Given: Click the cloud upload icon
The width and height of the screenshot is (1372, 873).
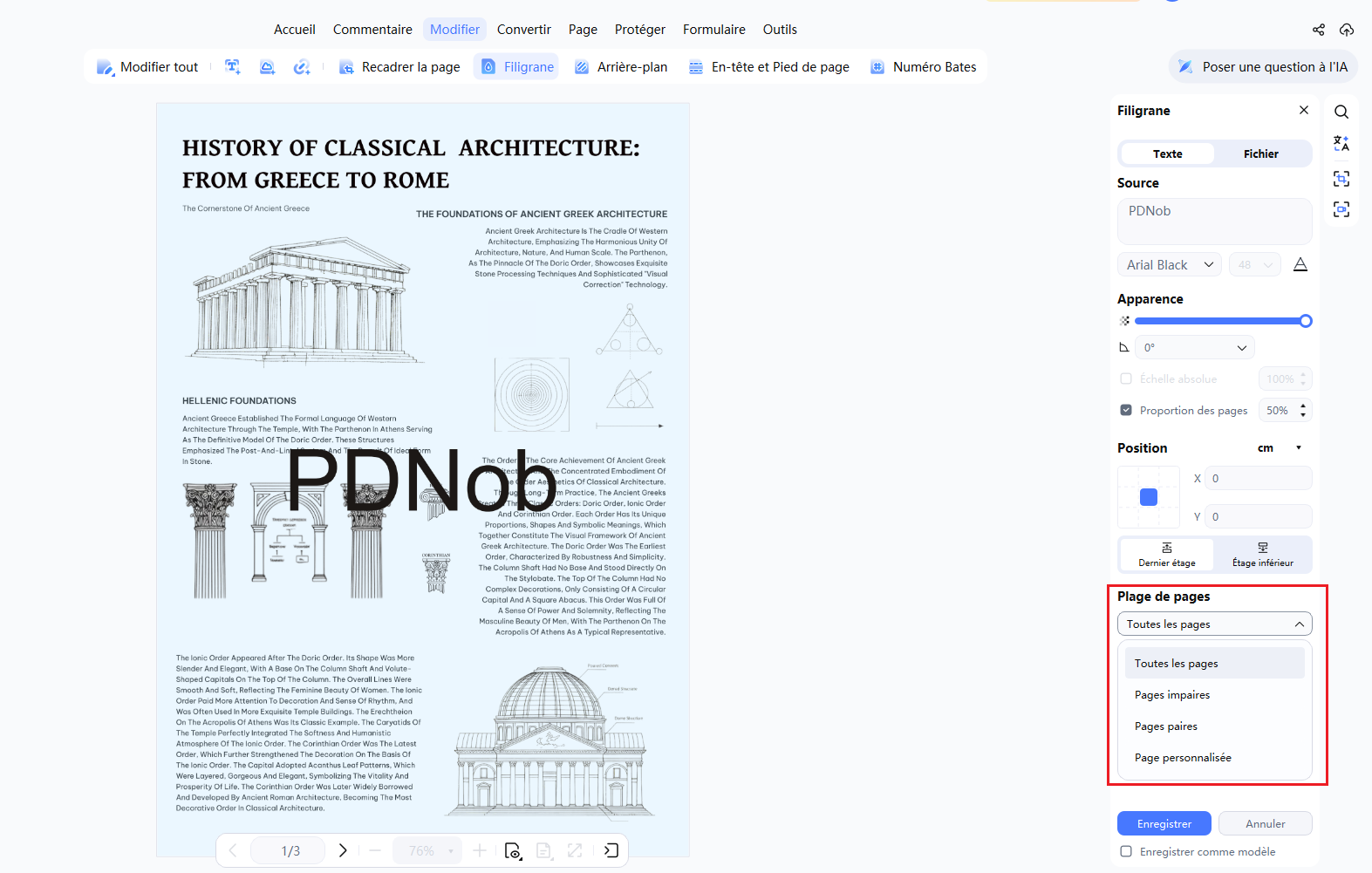Looking at the screenshot, I should coord(1347,30).
